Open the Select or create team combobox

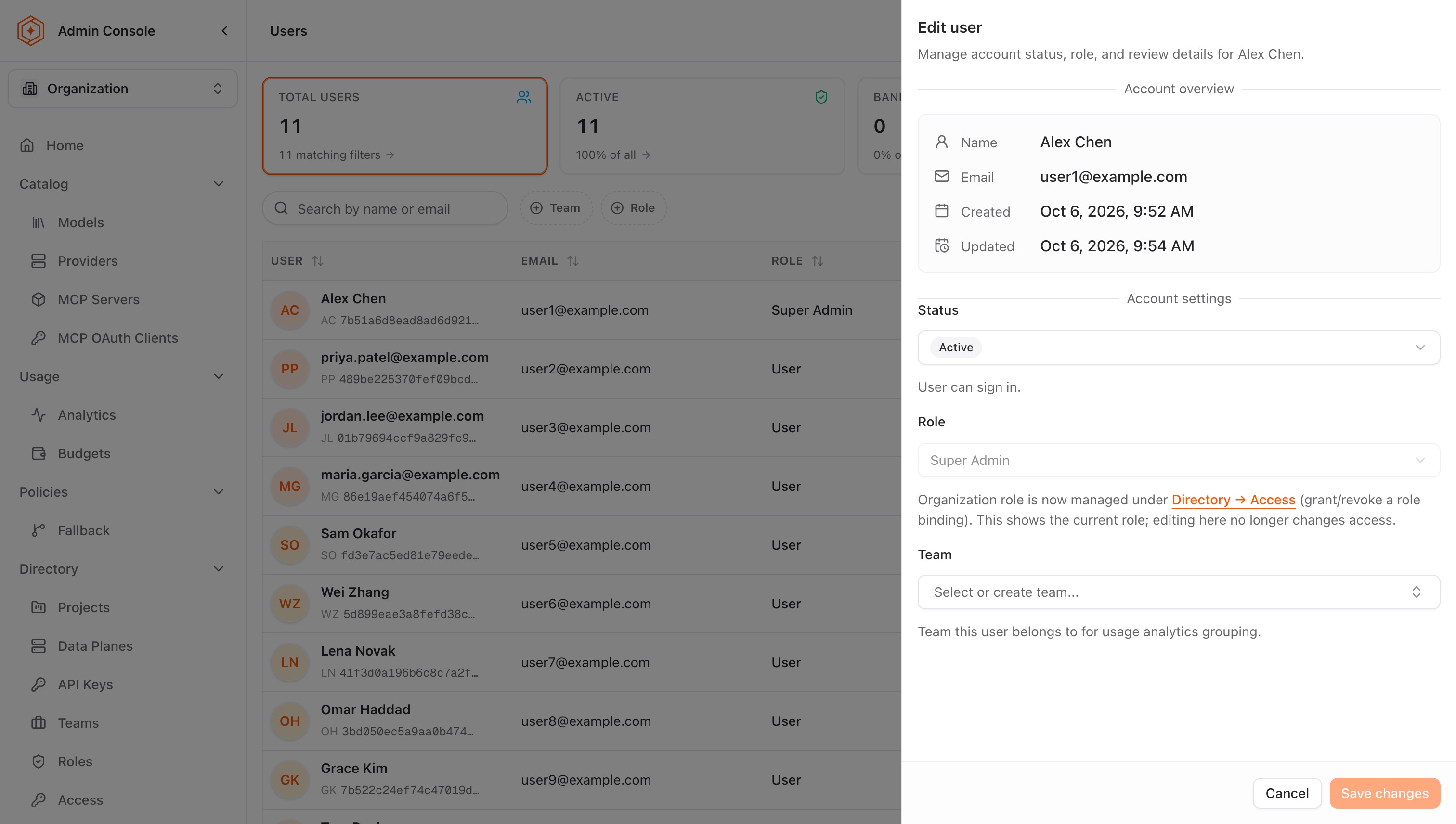(x=1179, y=592)
